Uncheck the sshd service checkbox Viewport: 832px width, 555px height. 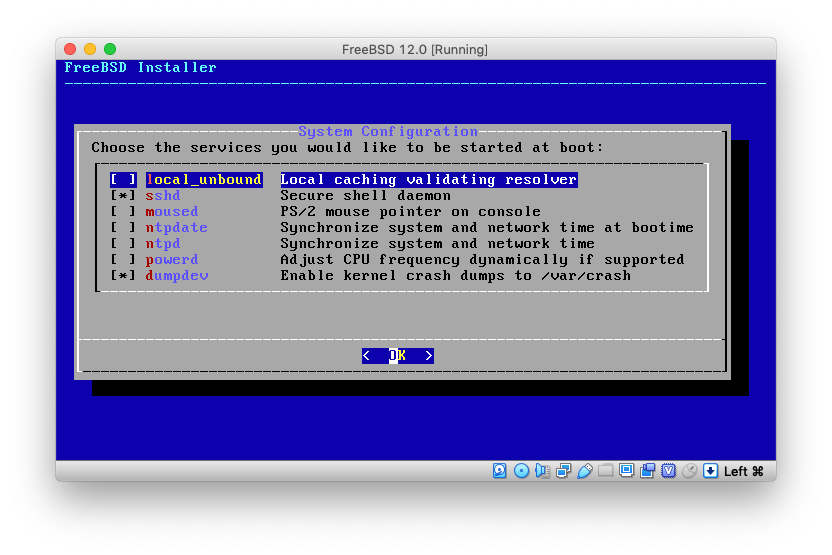123,196
